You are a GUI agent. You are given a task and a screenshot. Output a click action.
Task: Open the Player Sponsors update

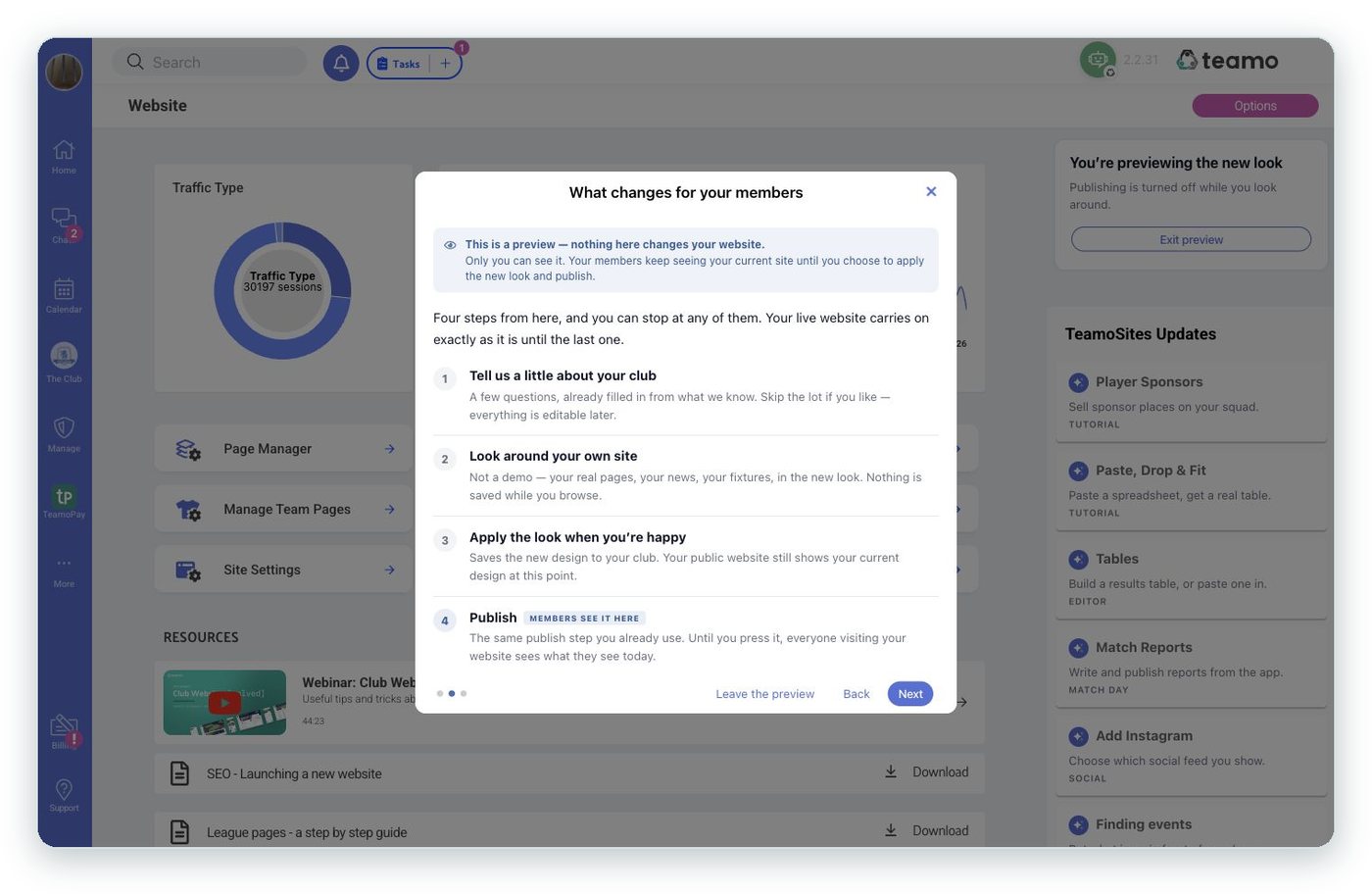(x=1191, y=402)
